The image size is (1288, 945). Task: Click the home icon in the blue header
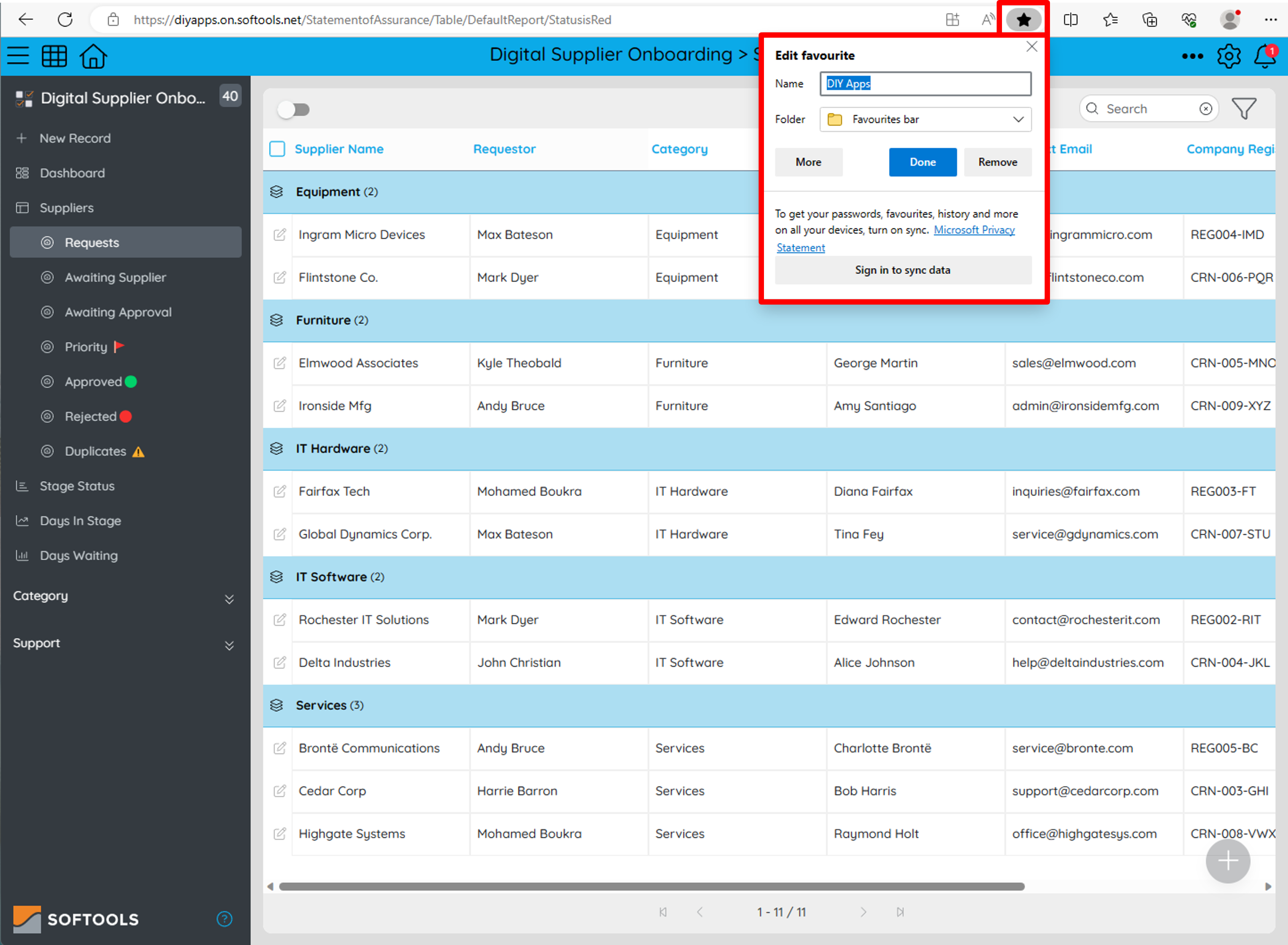pos(93,56)
